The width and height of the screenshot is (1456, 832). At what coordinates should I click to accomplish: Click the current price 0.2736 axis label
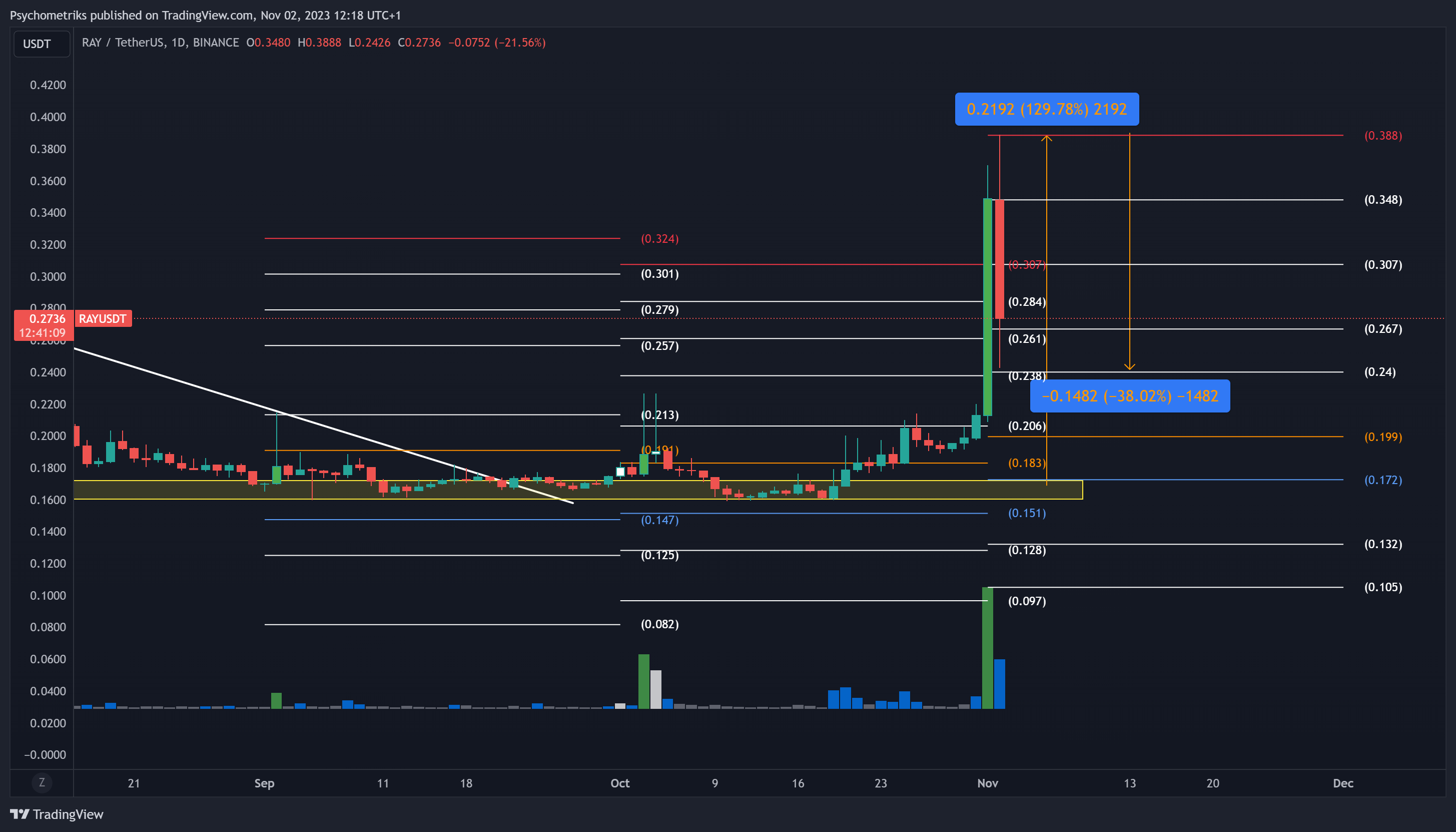(x=44, y=325)
